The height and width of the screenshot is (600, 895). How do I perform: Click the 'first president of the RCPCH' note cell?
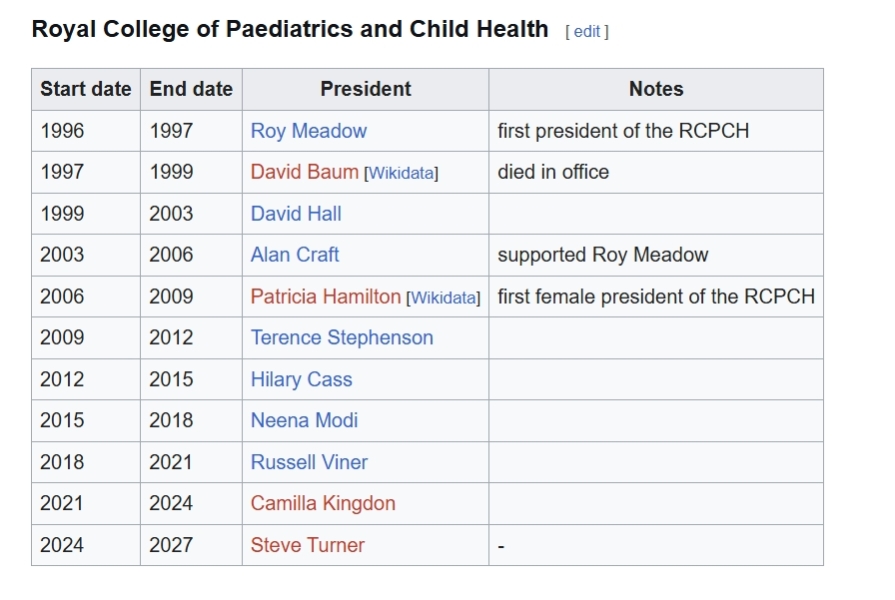coord(623,131)
